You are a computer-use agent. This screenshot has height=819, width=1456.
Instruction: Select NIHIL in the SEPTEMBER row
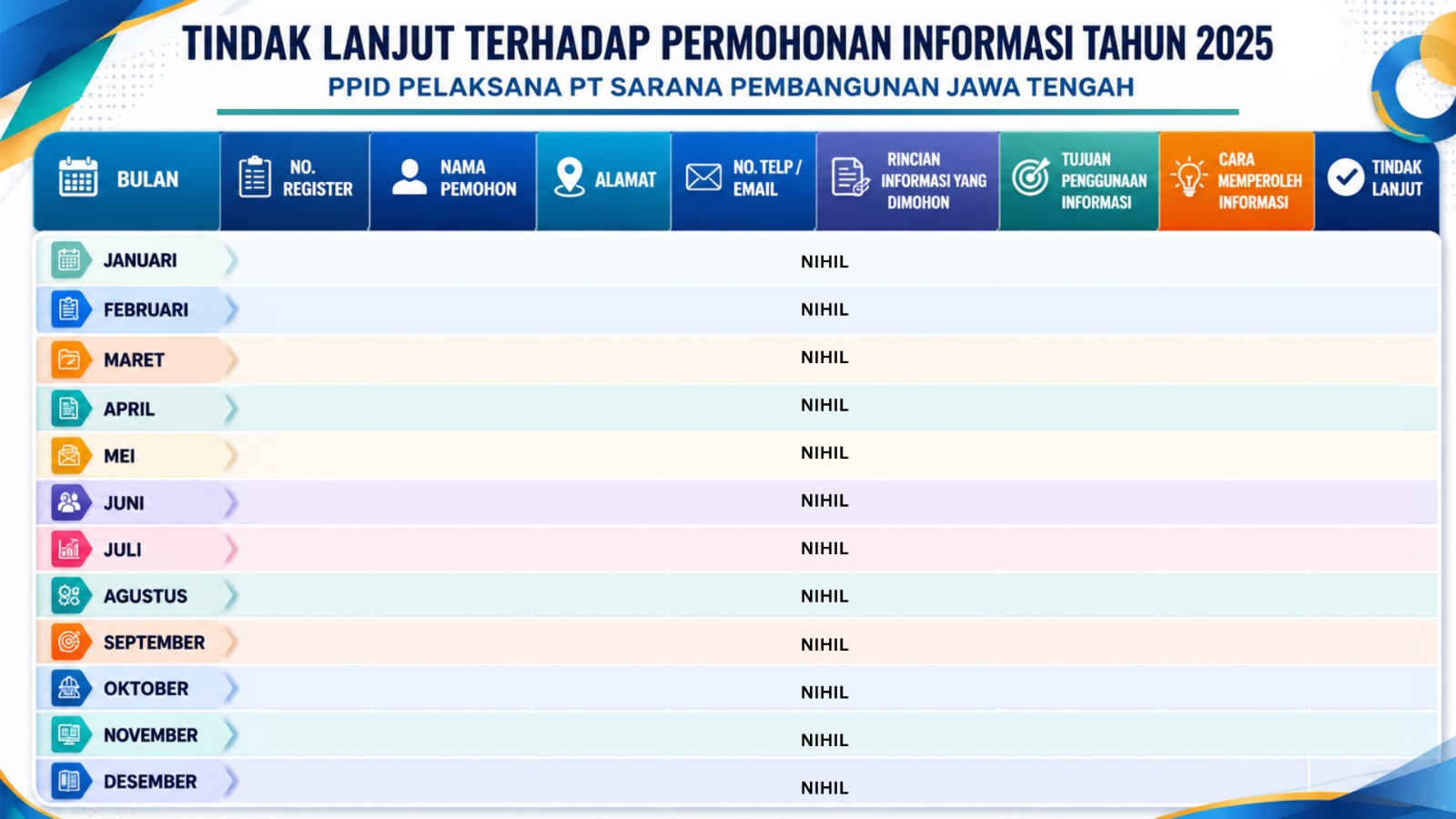(824, 644)
